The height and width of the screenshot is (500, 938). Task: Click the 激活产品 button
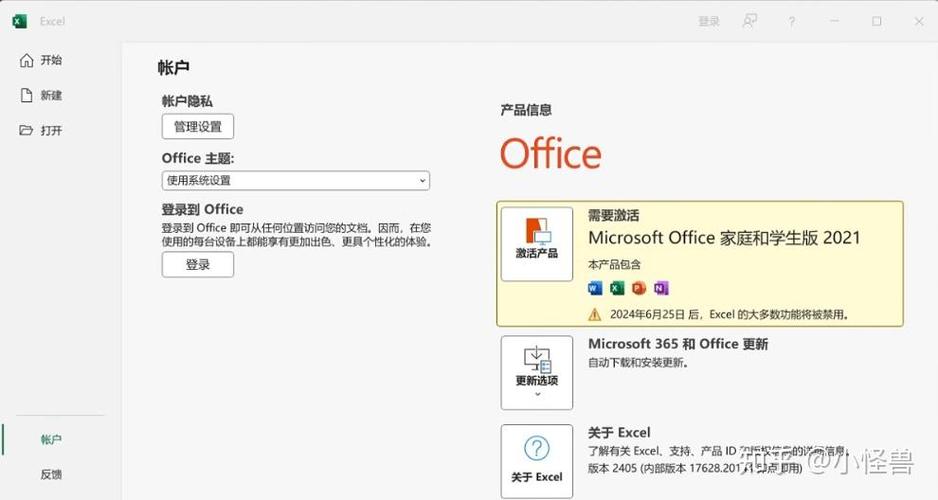coord(537,244)
